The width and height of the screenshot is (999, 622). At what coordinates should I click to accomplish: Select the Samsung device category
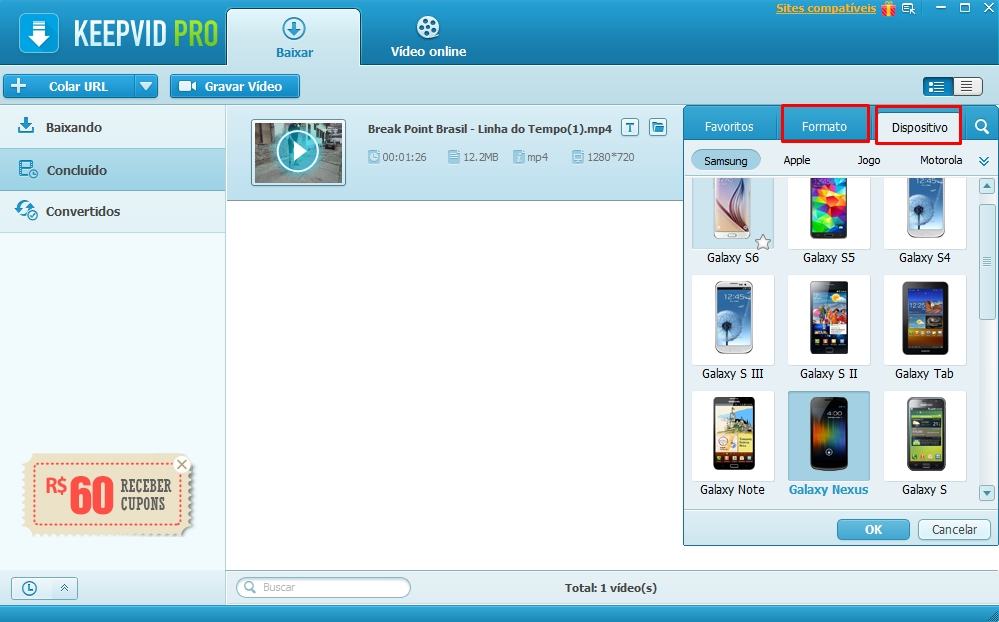tap(726, 160)
